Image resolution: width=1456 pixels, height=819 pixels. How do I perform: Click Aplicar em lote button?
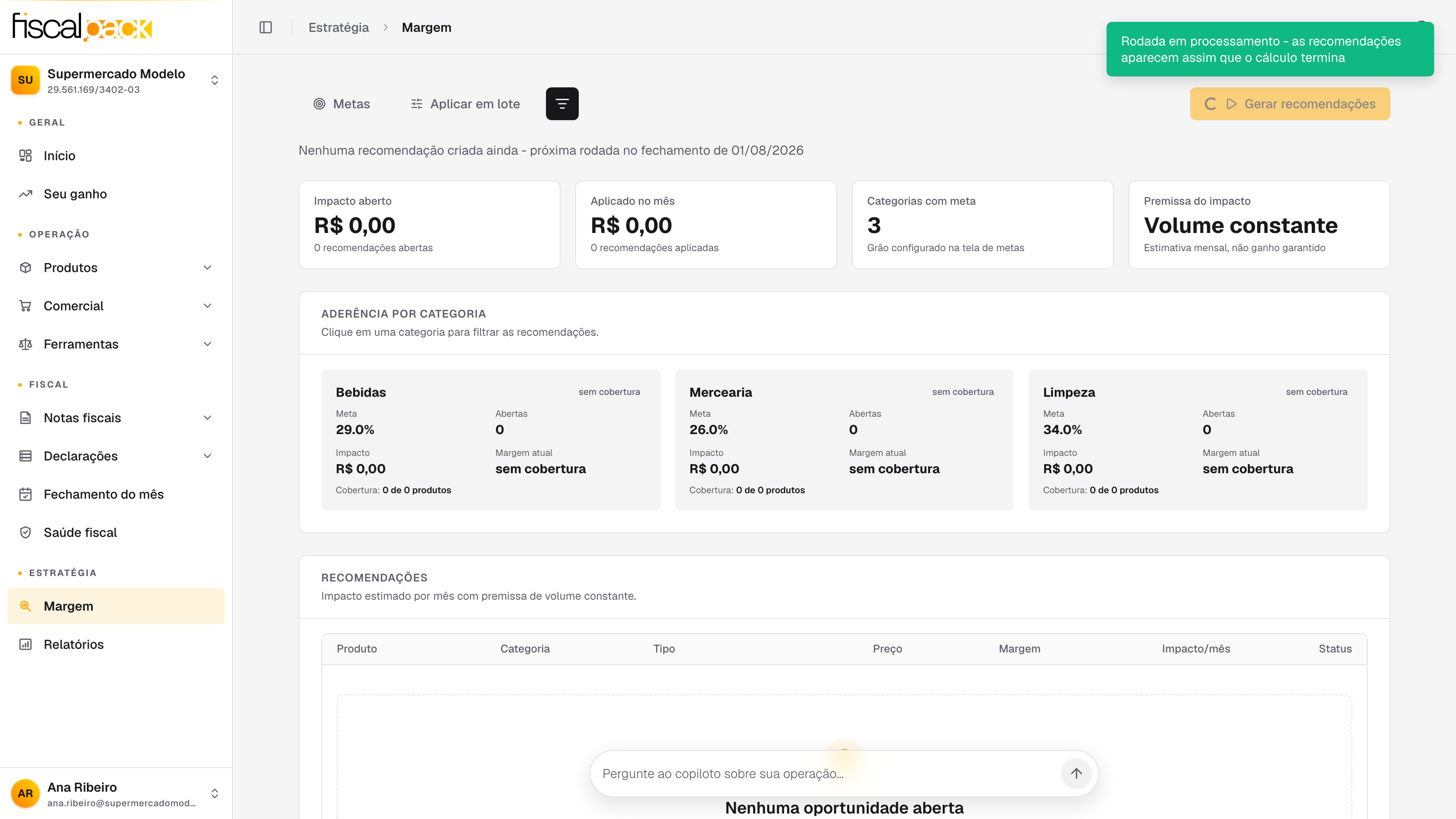[x=465, y=104]
